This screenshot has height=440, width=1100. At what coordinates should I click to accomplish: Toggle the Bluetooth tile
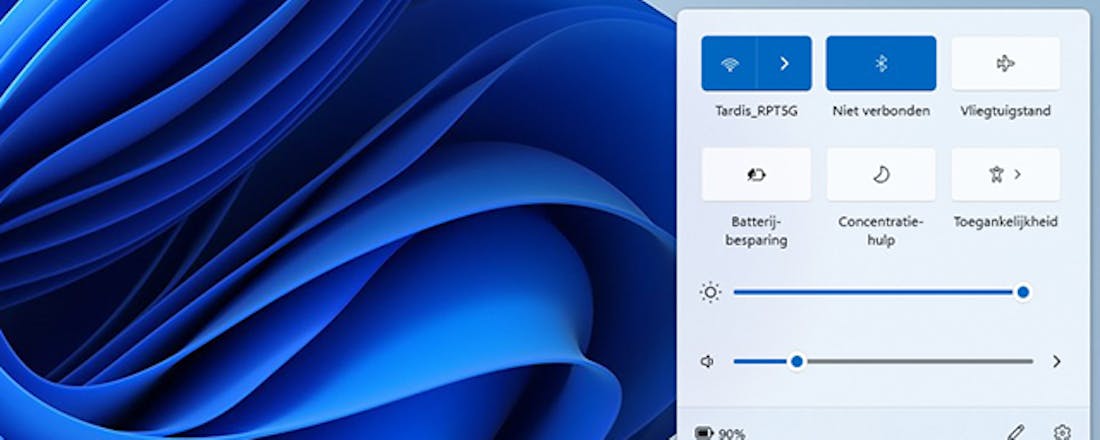click(x=881, y=64)
